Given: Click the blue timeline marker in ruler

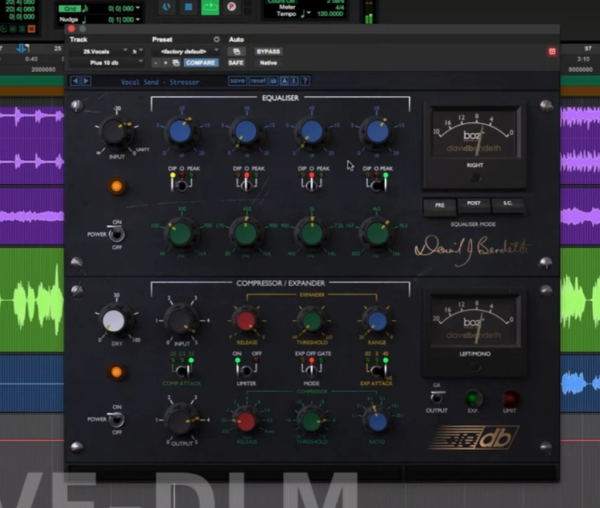Looking at the screenshot, I should point(23,48).
